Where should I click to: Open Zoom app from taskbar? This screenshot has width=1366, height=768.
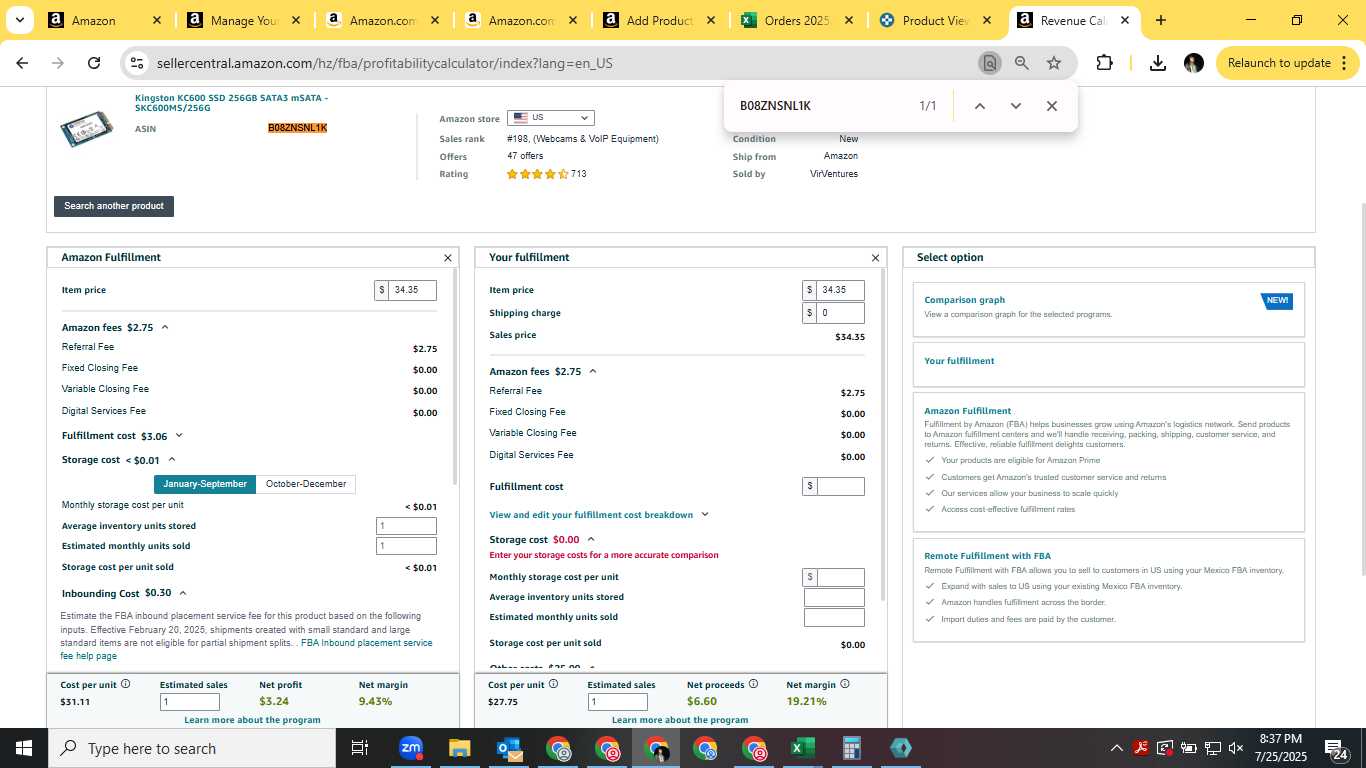(x=410, y=748)
